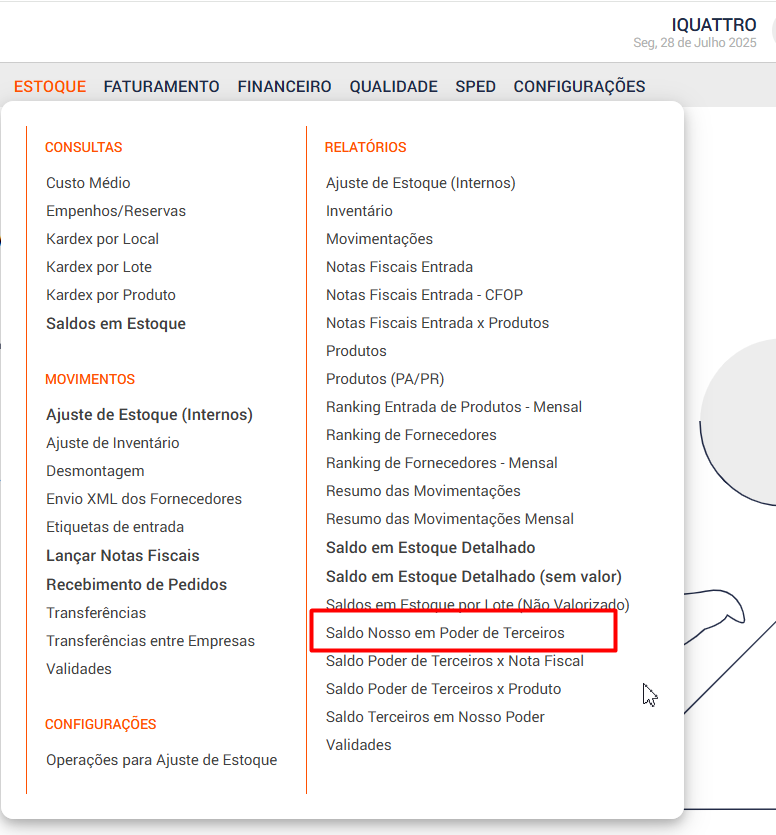Image resolution: width=776 pixels, height=835 pixels.
Task: Open the Inventário report
Action: click(x=360, y=211)
